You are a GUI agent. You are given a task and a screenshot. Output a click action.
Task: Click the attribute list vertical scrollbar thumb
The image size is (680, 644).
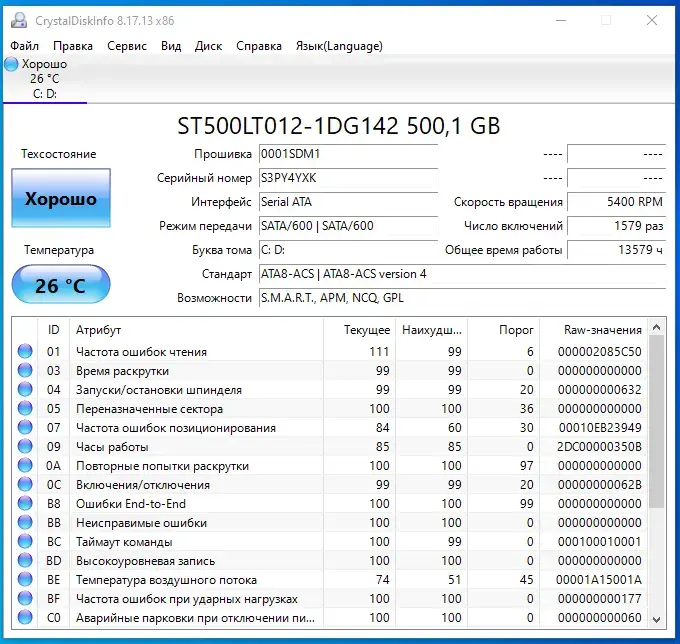coord(657,422)
